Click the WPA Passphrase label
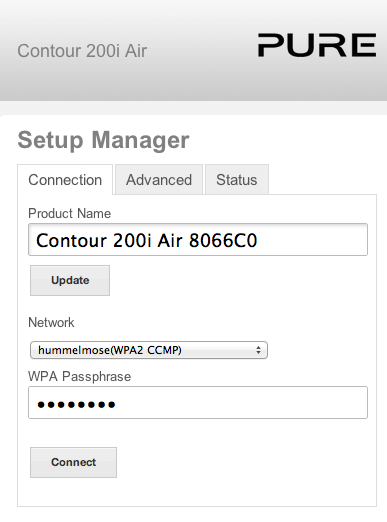Image resolution: width=387 pixels, height=522 pixels. point(79,376)
